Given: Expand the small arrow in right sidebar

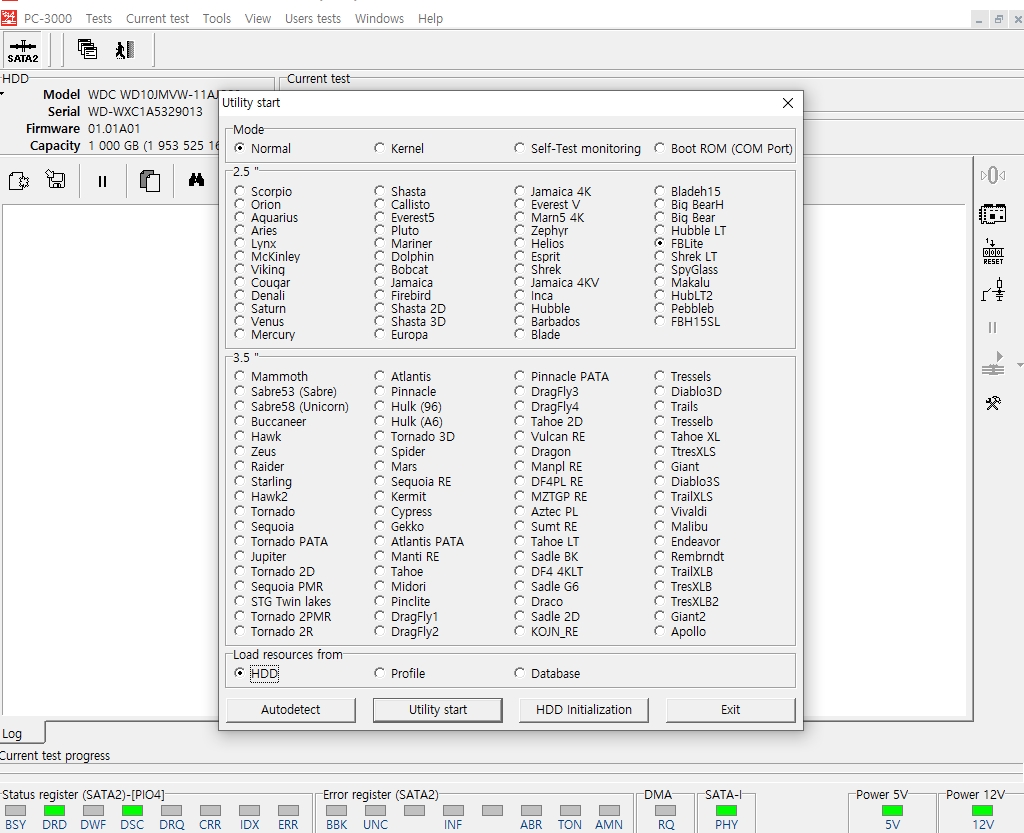Looking at the screenshot, I should tap(1019, 365).
